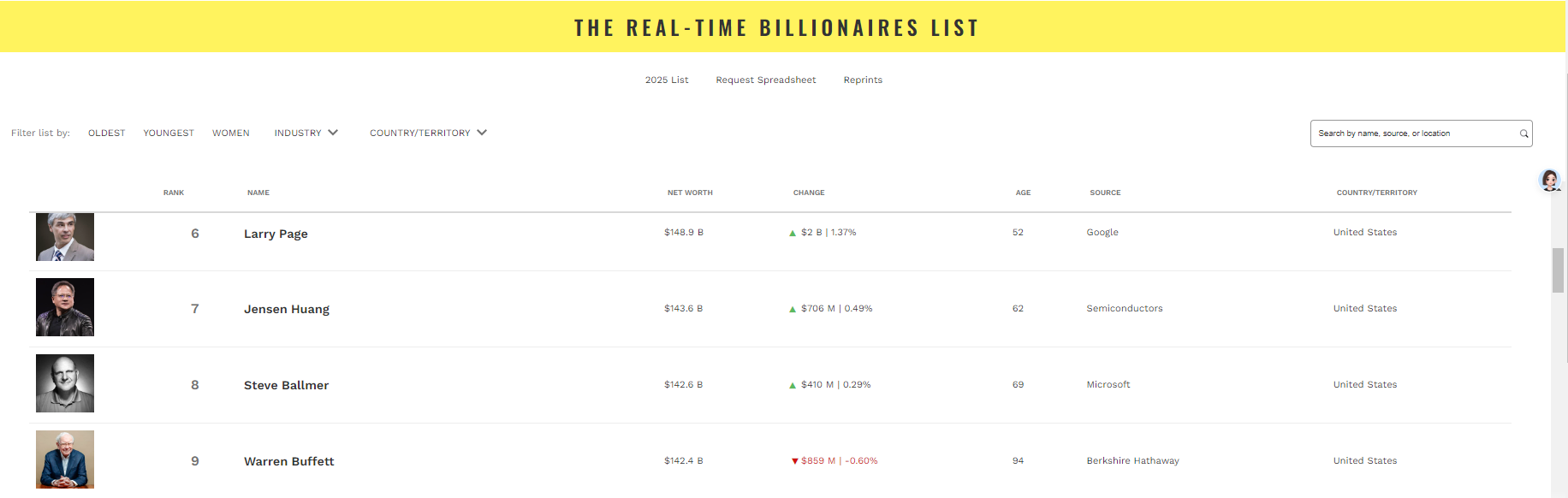Filter list by Youngest
This screenshot has width=1568, height=498.
[169, 133]
